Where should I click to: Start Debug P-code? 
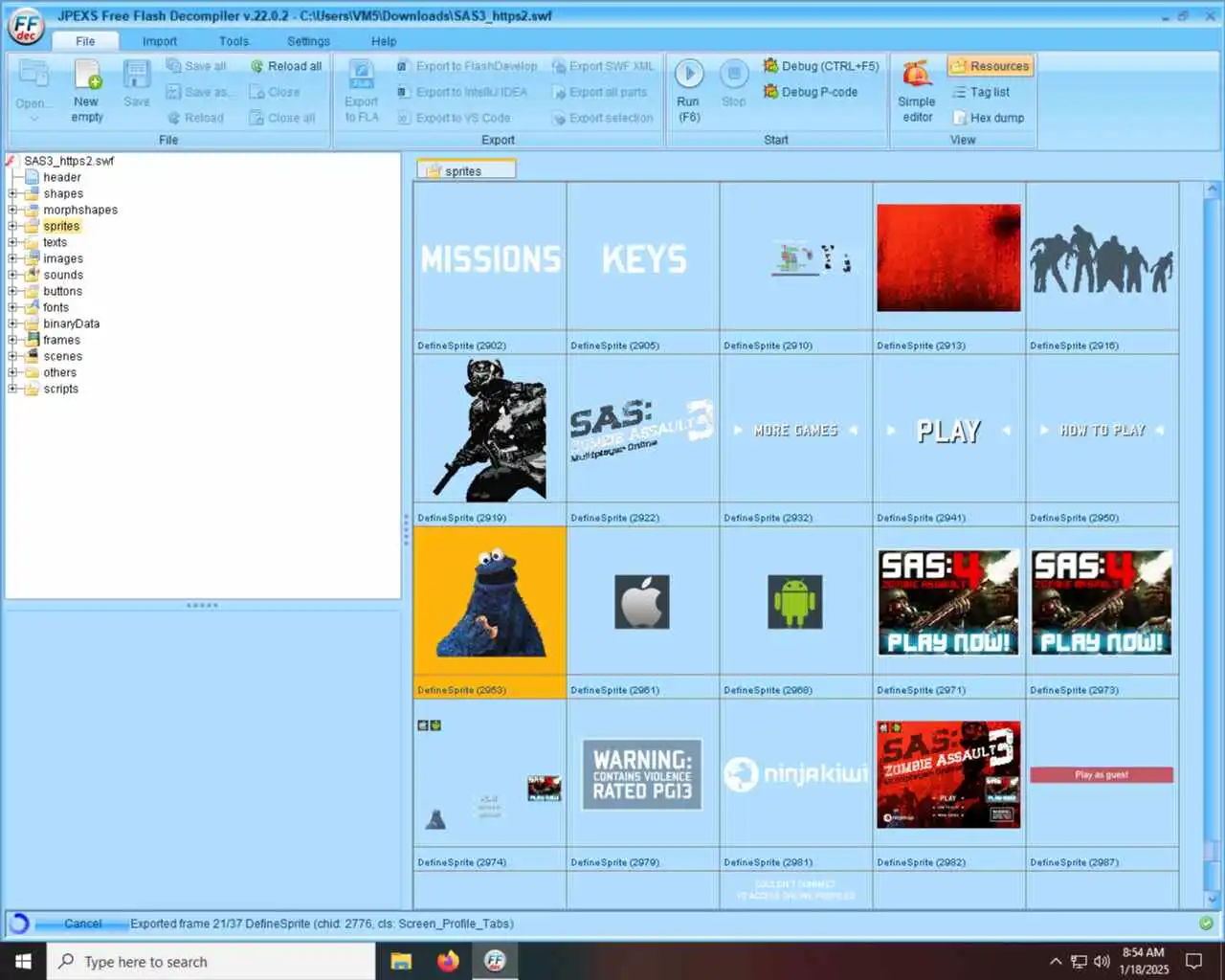click(x=810, y=92)
